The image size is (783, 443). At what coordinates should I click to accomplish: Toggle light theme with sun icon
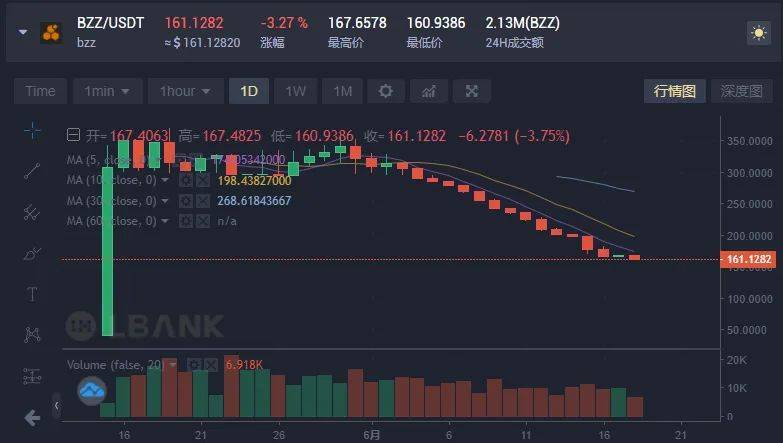(x=759, y=33)
